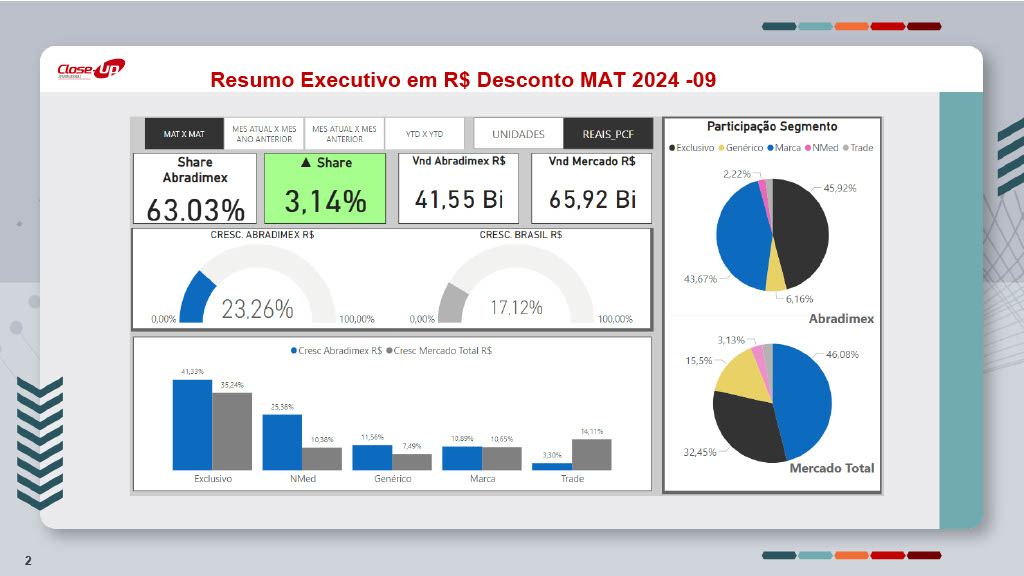Select MES ATUAL X MES ANTERIOR tab

click(x=344, y=134)
